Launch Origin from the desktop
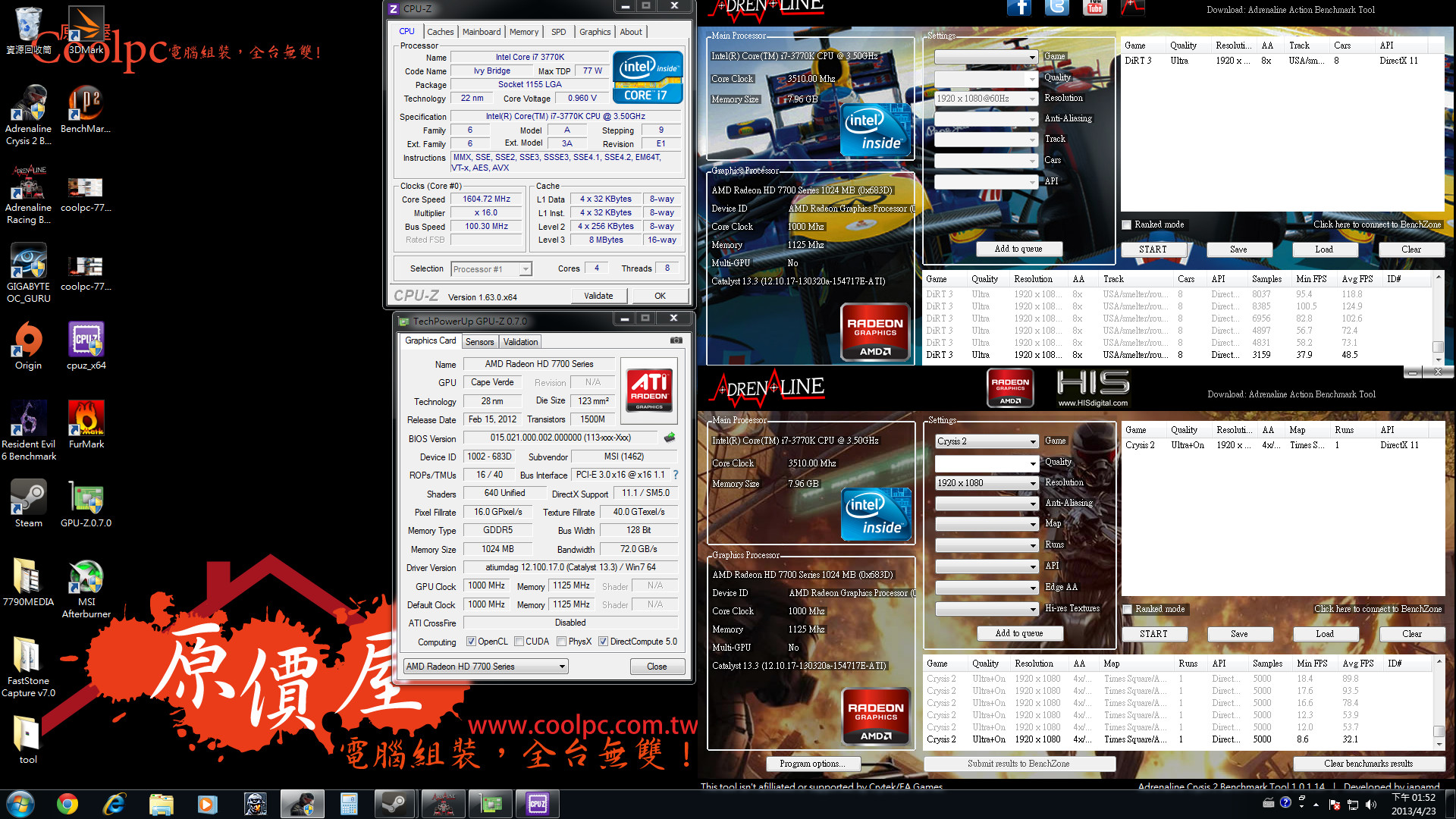Screen dimensions: 1456x819 pyautogui.click(x=28, y=346)
